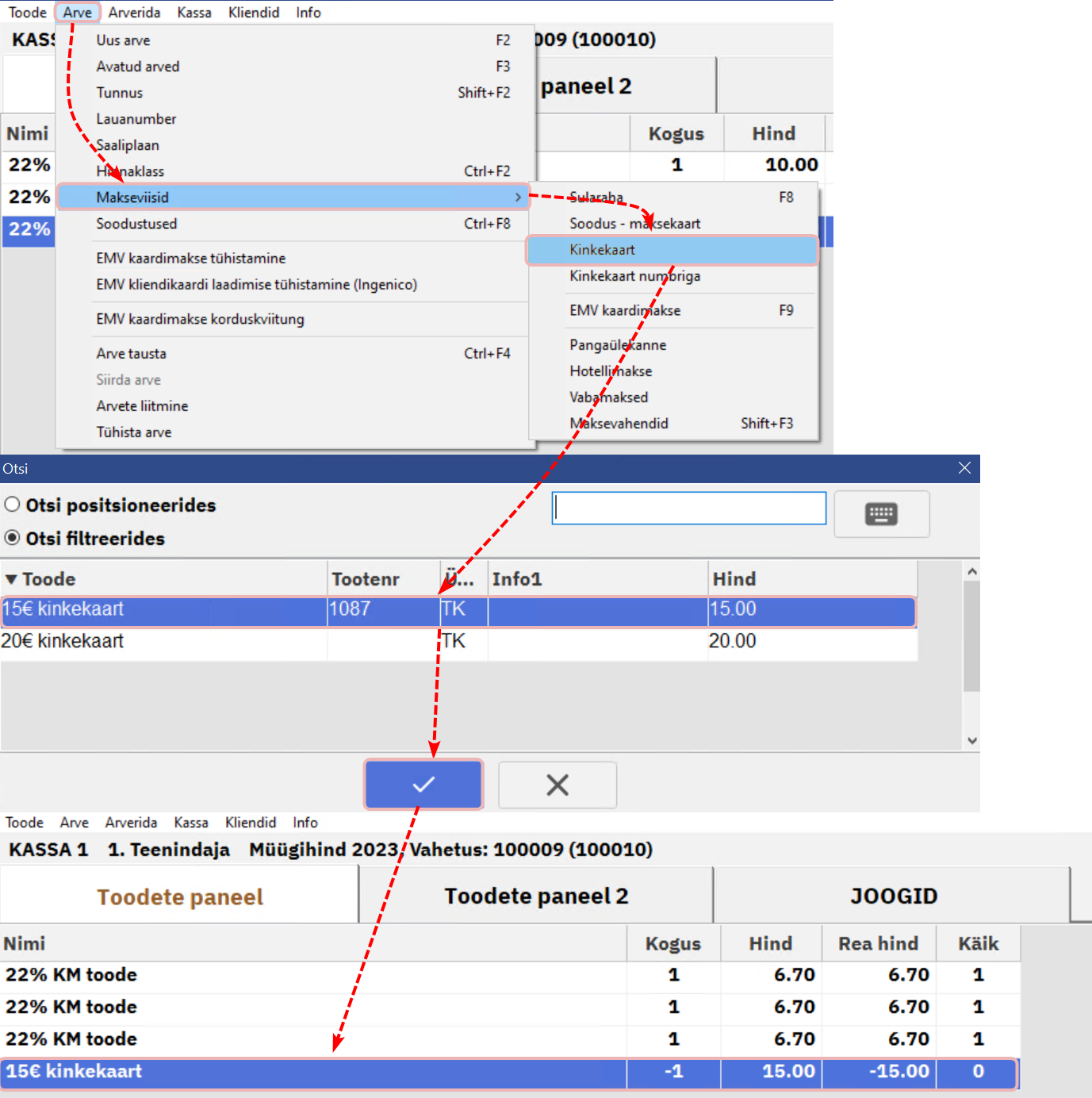Click the search text input field
Viewport: 1092px width, 1098px height.
689,508
